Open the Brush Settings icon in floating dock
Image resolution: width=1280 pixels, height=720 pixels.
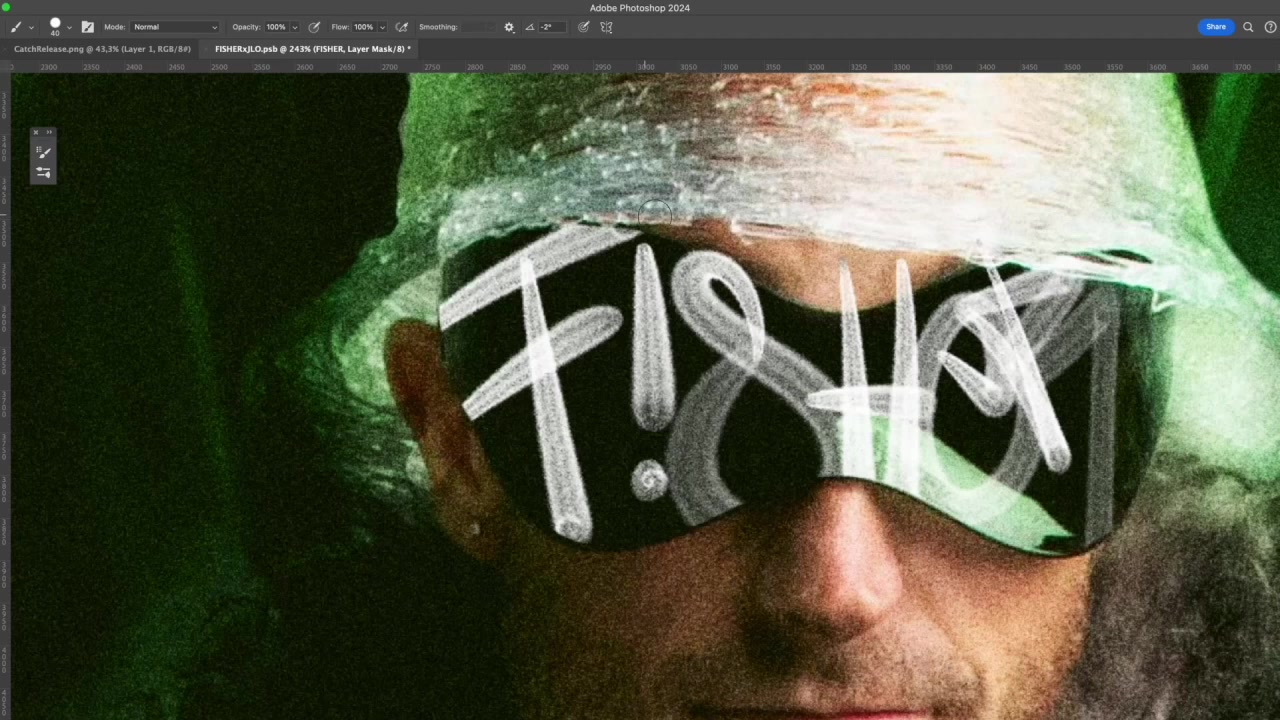pyautogui.click(x=43, y=172)
